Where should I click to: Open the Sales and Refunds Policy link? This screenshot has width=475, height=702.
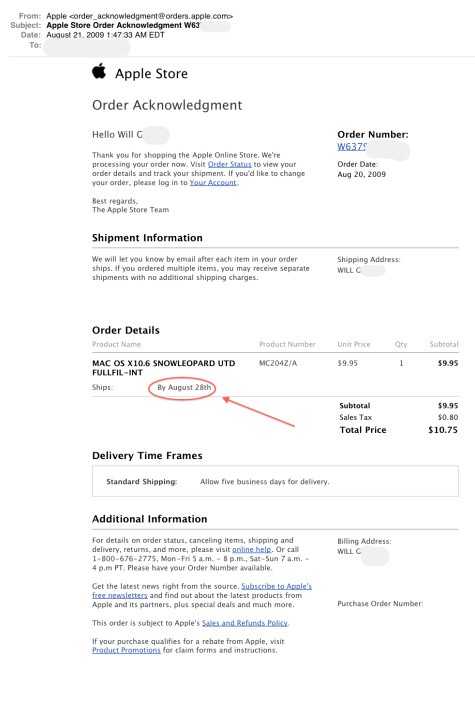pos(245,623)
